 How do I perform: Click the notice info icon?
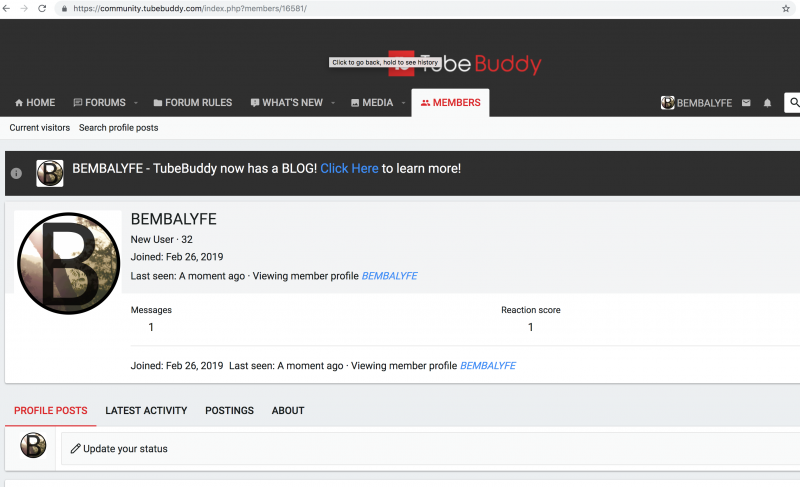pos(16,173)
